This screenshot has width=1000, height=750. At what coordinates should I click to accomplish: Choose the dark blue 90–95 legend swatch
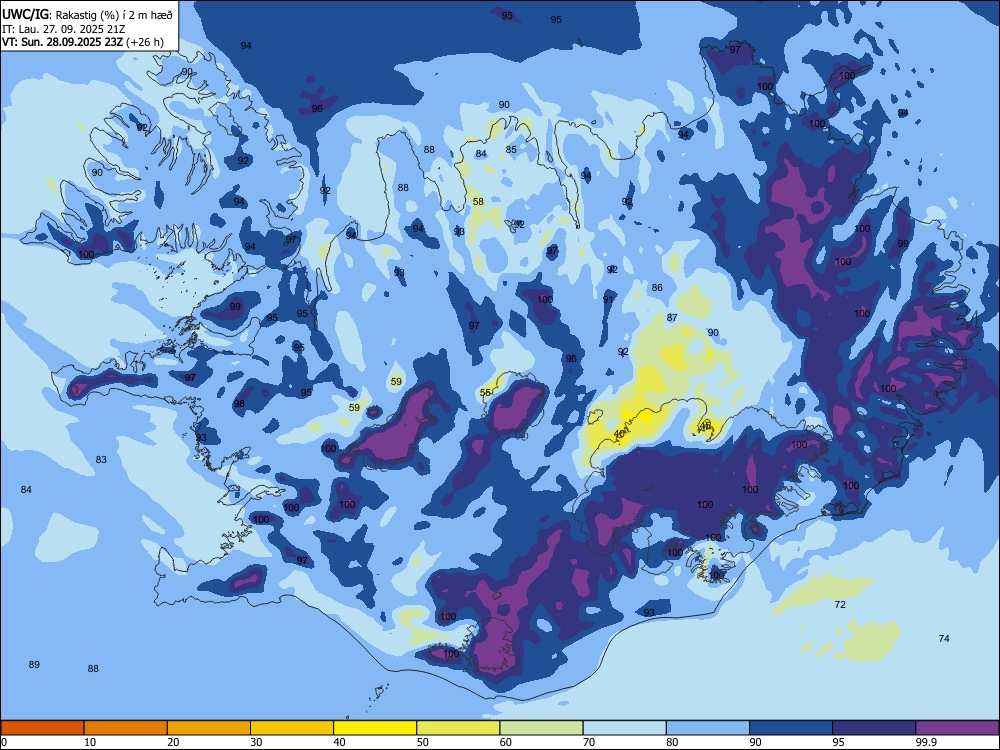[x=791, y=728]
